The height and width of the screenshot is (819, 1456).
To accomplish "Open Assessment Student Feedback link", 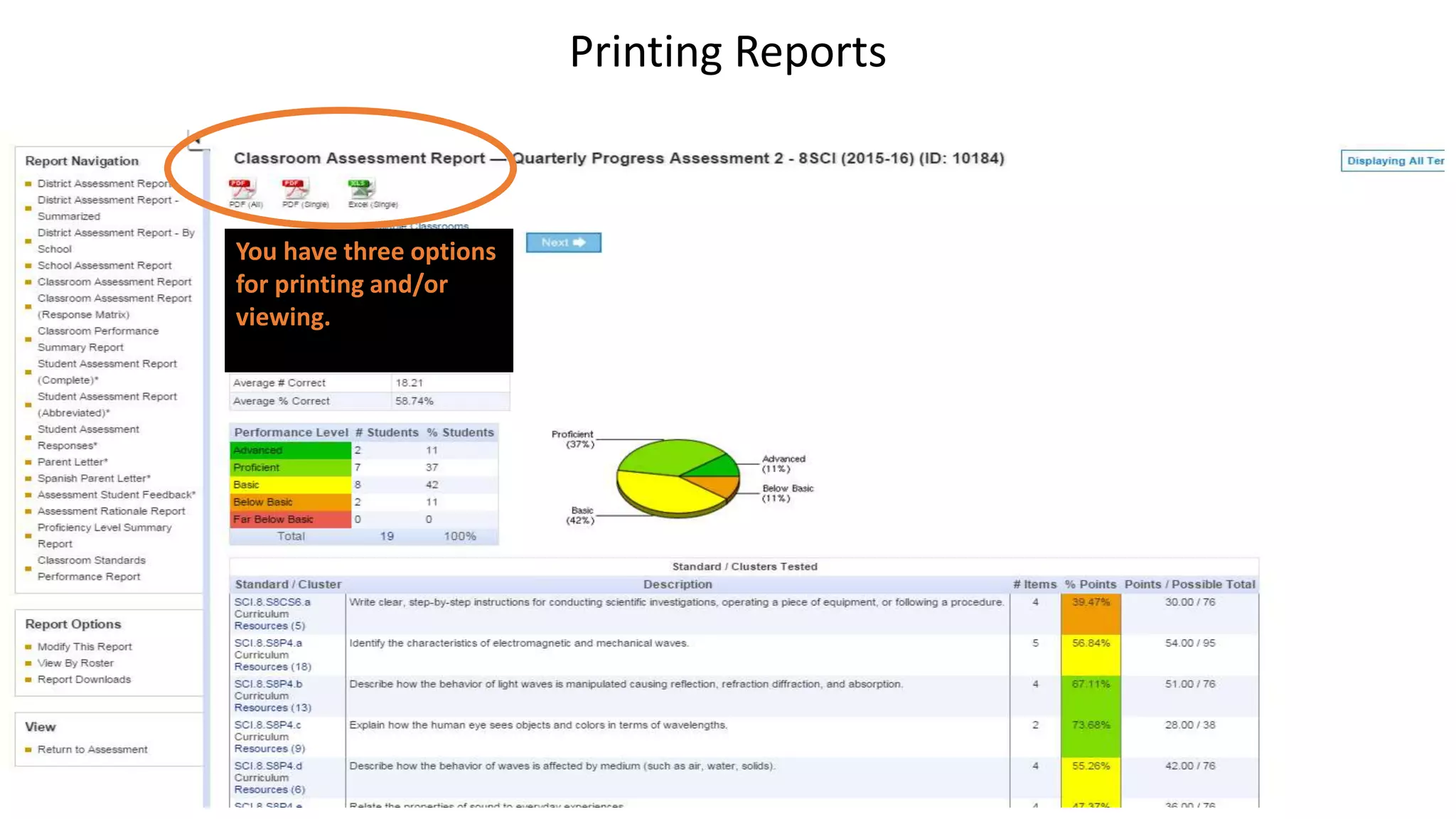I will tap(117, 494).
